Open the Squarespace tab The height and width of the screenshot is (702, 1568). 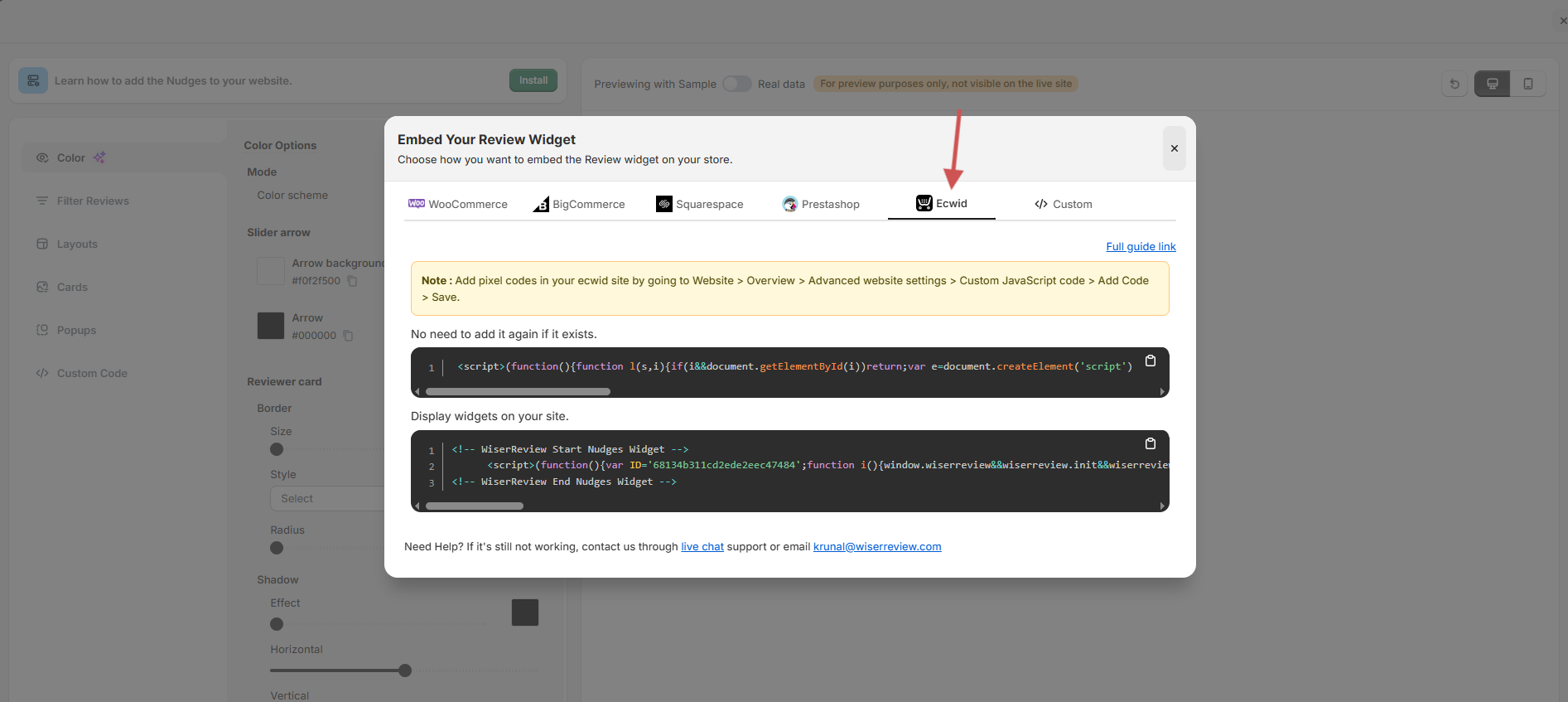(x=699, y=205)
